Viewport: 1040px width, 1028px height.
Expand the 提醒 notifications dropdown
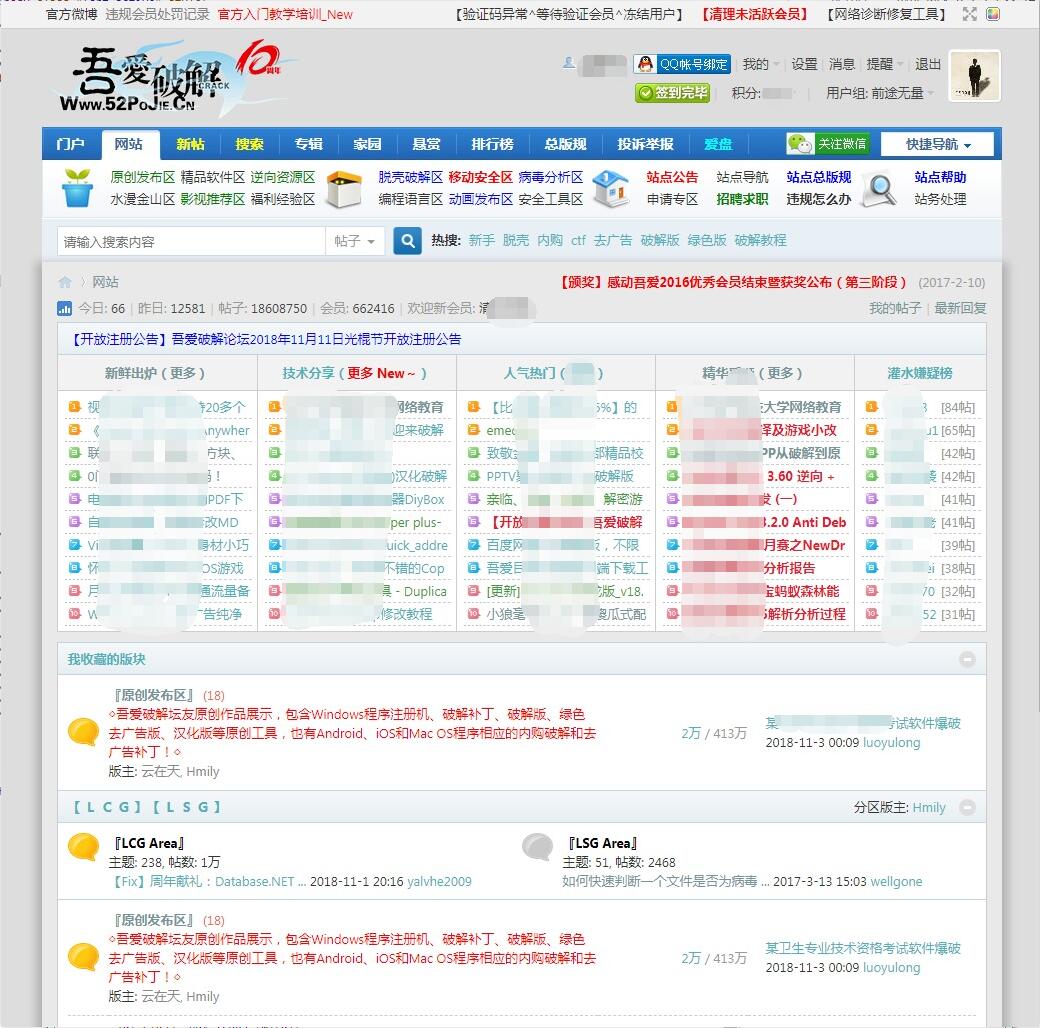coord(885,64)
